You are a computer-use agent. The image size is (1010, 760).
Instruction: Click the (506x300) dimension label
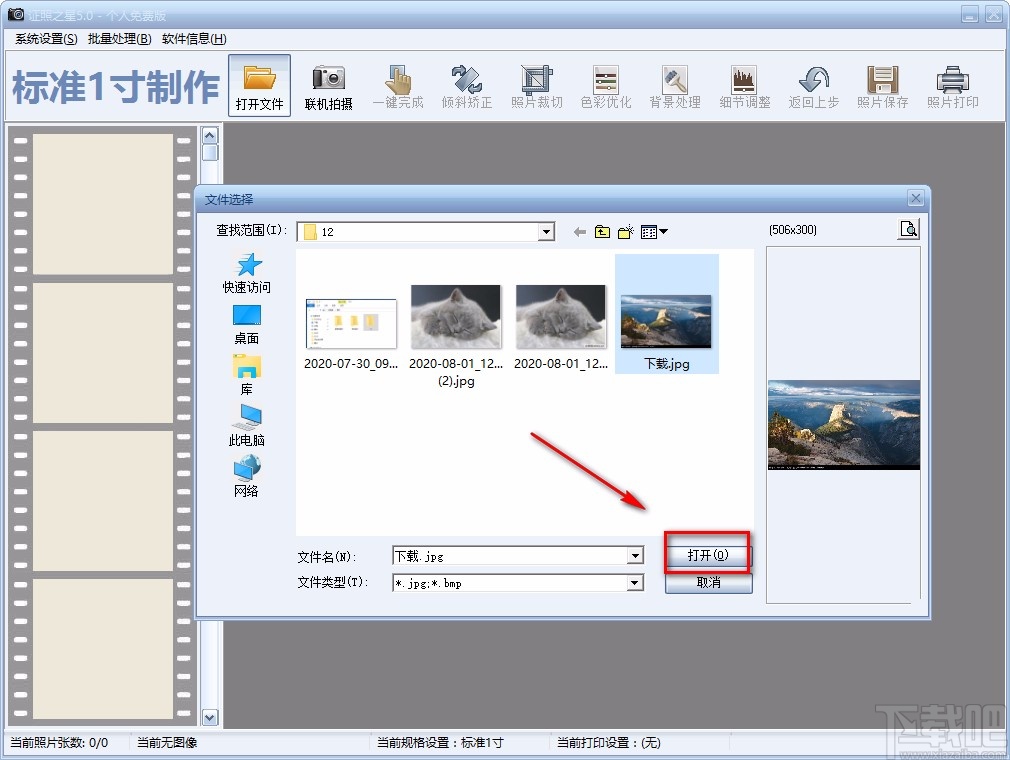click(793, 230)
